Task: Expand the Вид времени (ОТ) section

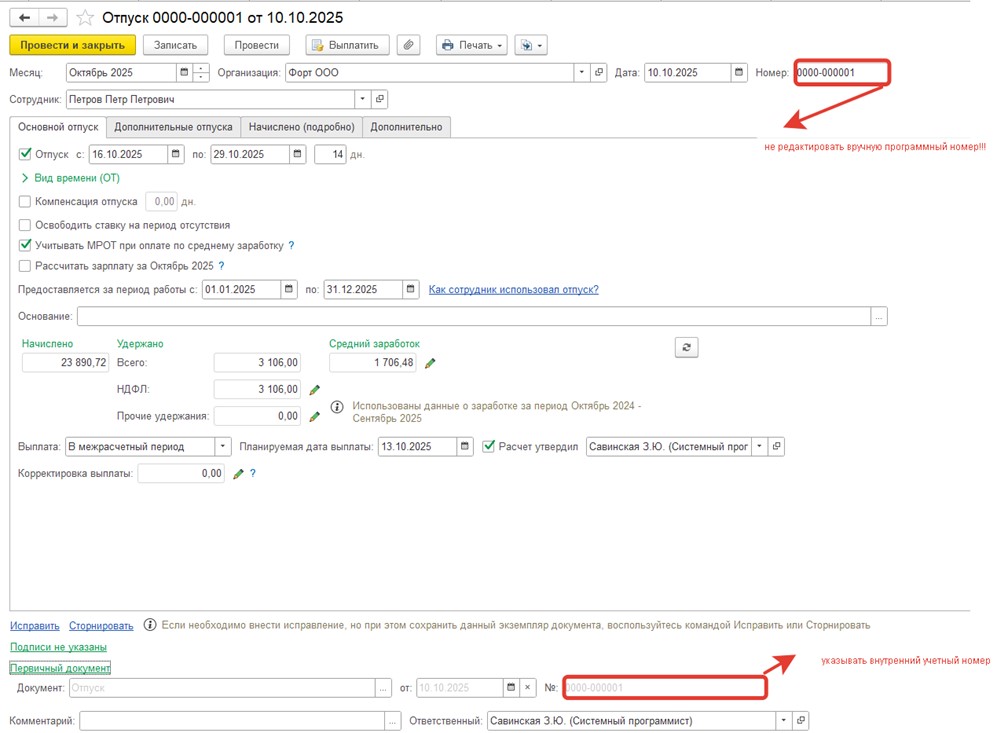Action: click(24, 178)
